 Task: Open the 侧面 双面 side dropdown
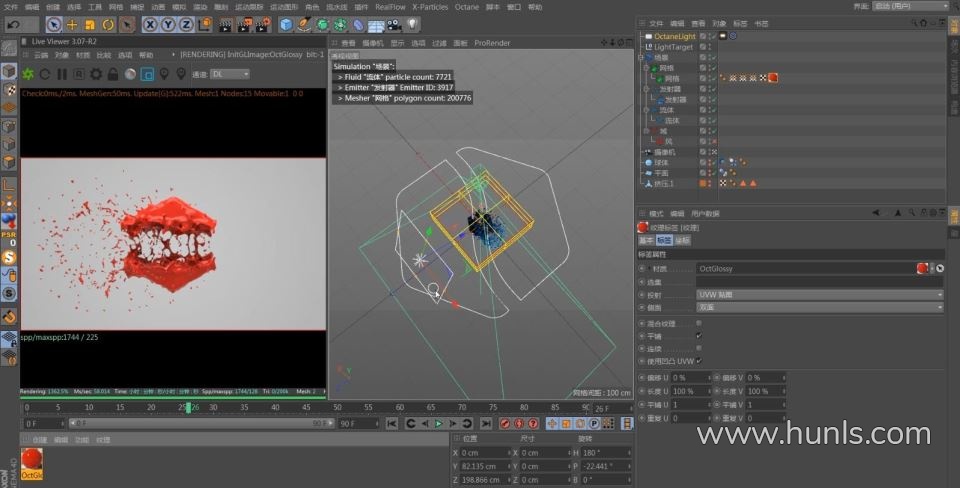click(x=819, y=308)
